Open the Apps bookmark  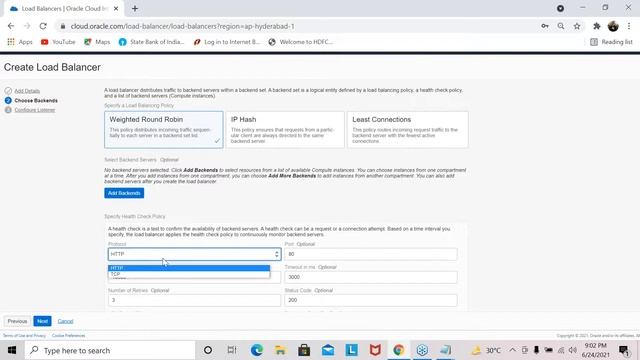[x=20, y=42]
